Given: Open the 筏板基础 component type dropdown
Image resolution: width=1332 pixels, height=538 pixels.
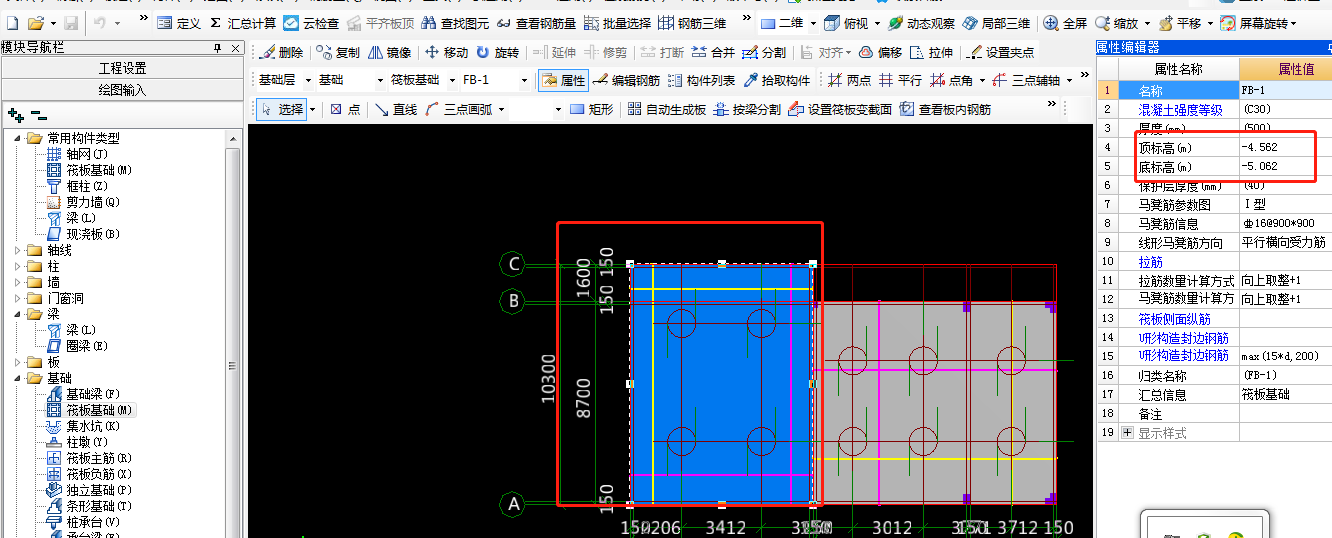Looking at the screenshot, I should (451, 81).
